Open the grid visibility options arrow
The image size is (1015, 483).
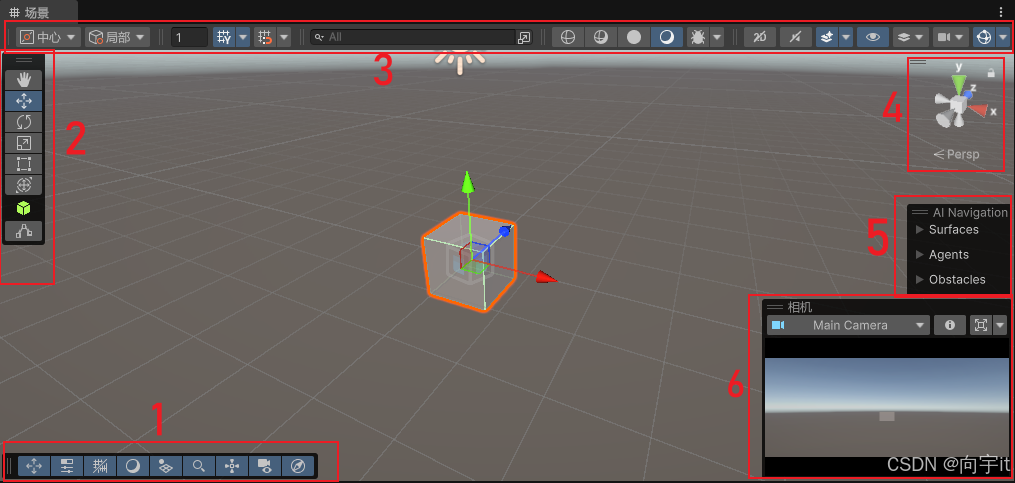point(243,37)
